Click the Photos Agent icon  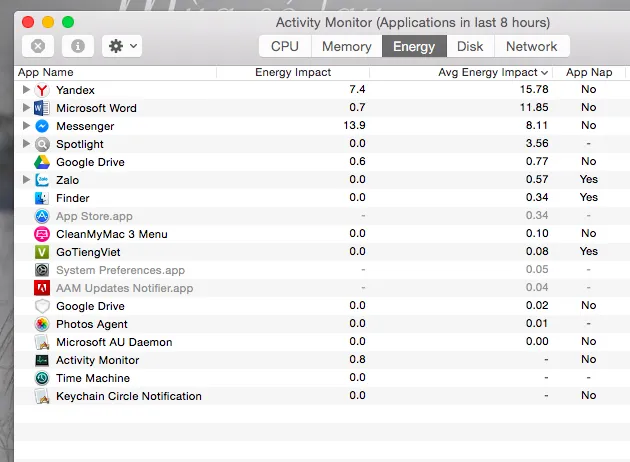42,324
